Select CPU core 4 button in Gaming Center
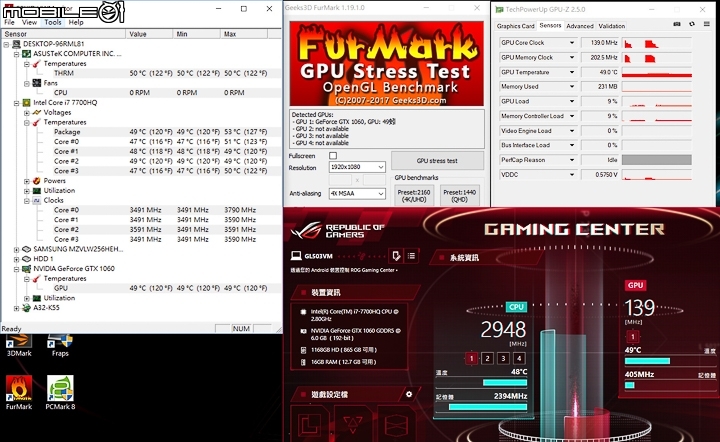 519,358
